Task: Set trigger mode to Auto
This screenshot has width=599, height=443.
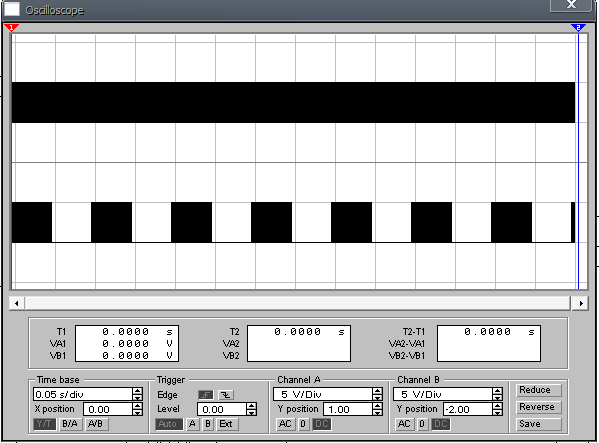Action: click(168, 424)
